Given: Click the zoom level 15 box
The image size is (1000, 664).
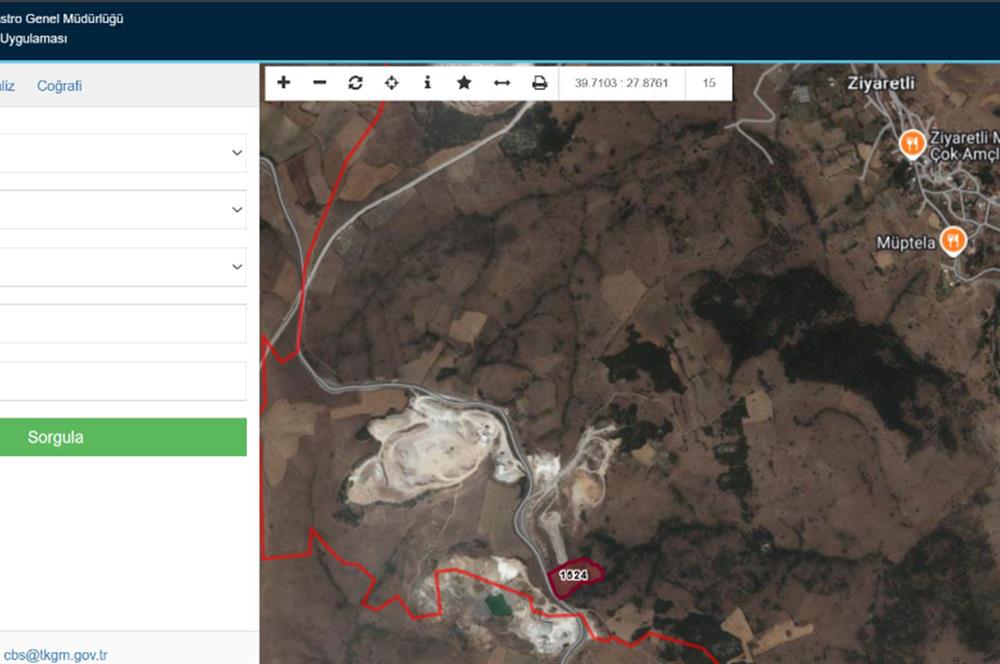Looking at the screenshot, I should pyautogui.click(x=709, y=83).
